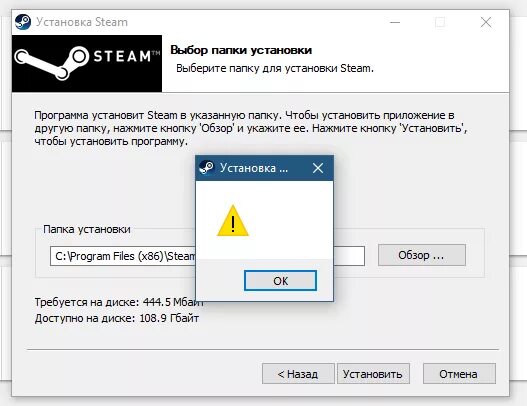Image resolution: width=527 pixels, height=406 pixels.
Task: Click the Steam icon in main window title
Action: 23,22
